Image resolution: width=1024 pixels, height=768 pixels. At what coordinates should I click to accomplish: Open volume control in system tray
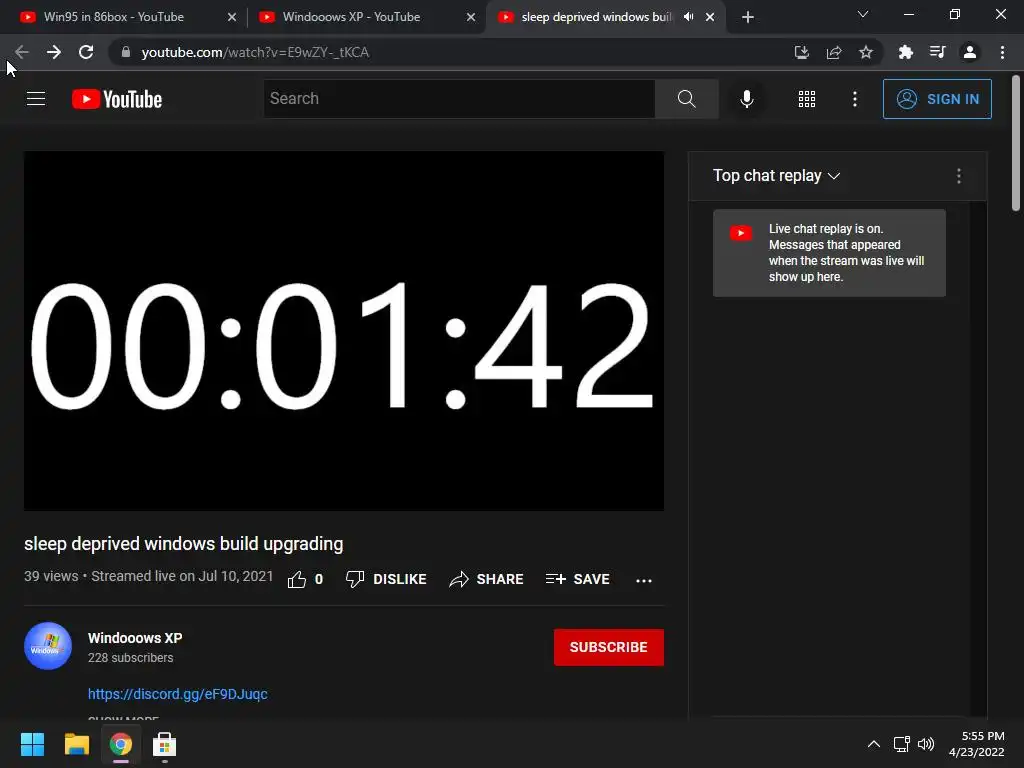[926, 744]
